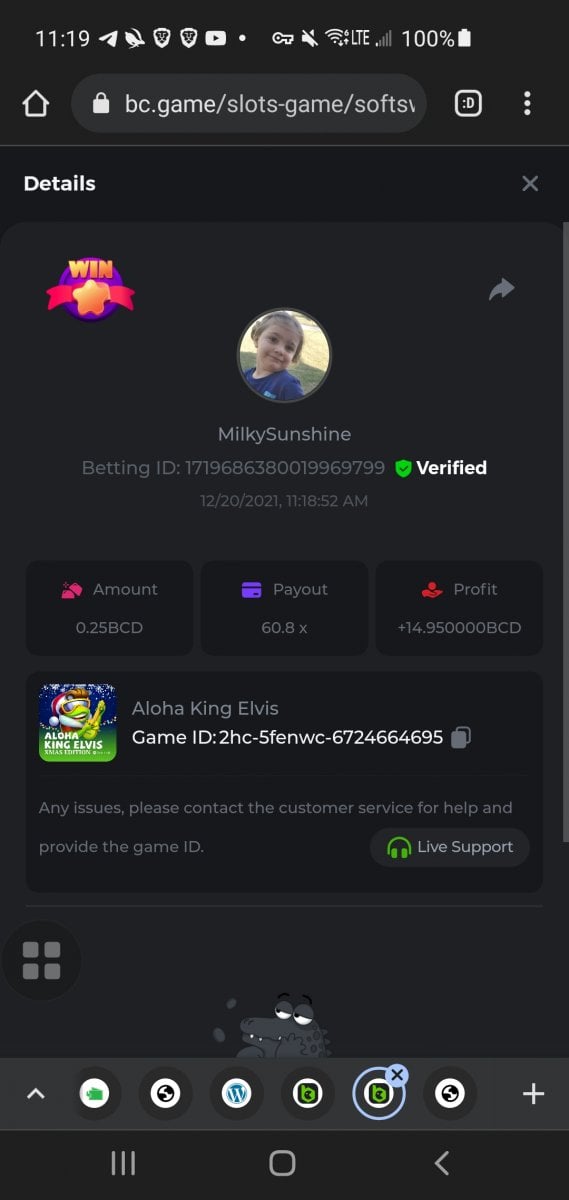569x1200 pixels.
Task: Select the first green-icon tab
Action: tap(94, 1094)
